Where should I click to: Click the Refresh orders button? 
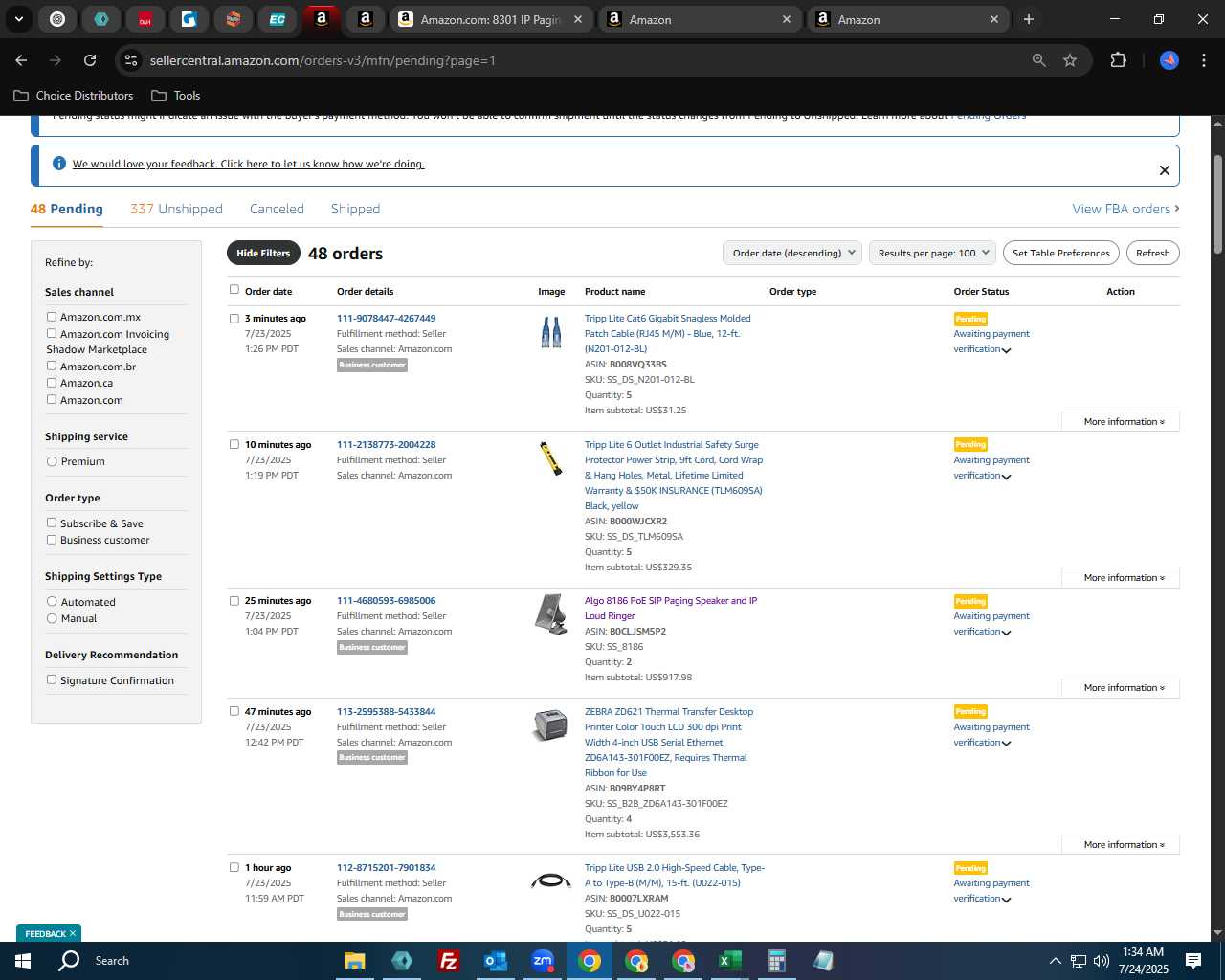(1152, 253)
